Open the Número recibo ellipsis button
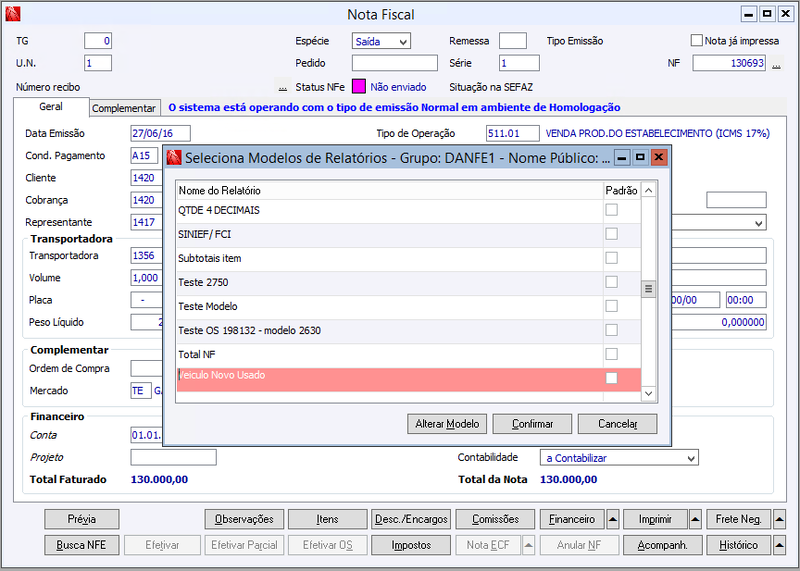800x571 pixels. click(x=283, y=87)
